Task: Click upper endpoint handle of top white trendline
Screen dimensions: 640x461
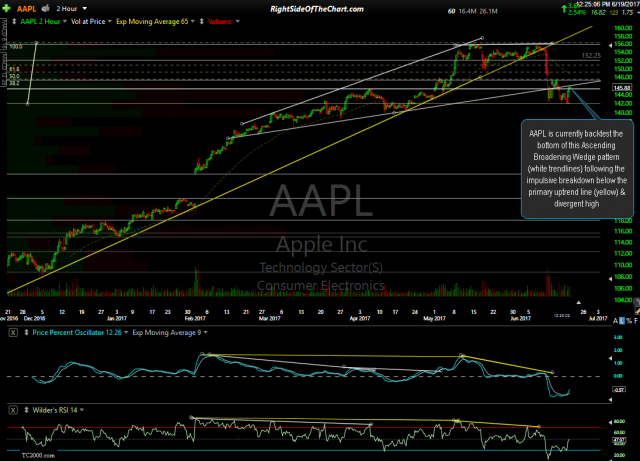Action: pyautogui.click(x=482, y=38)
